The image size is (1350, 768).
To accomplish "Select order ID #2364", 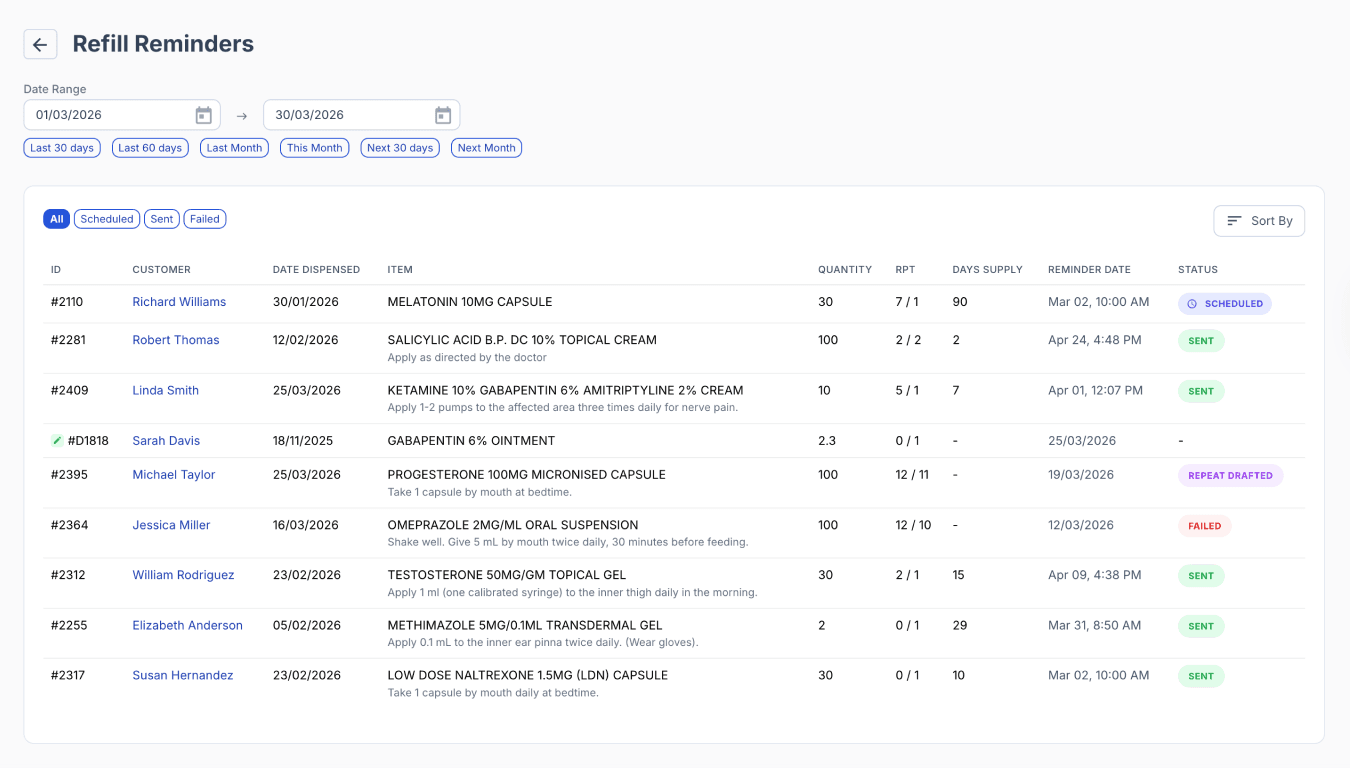I will 69,525.
